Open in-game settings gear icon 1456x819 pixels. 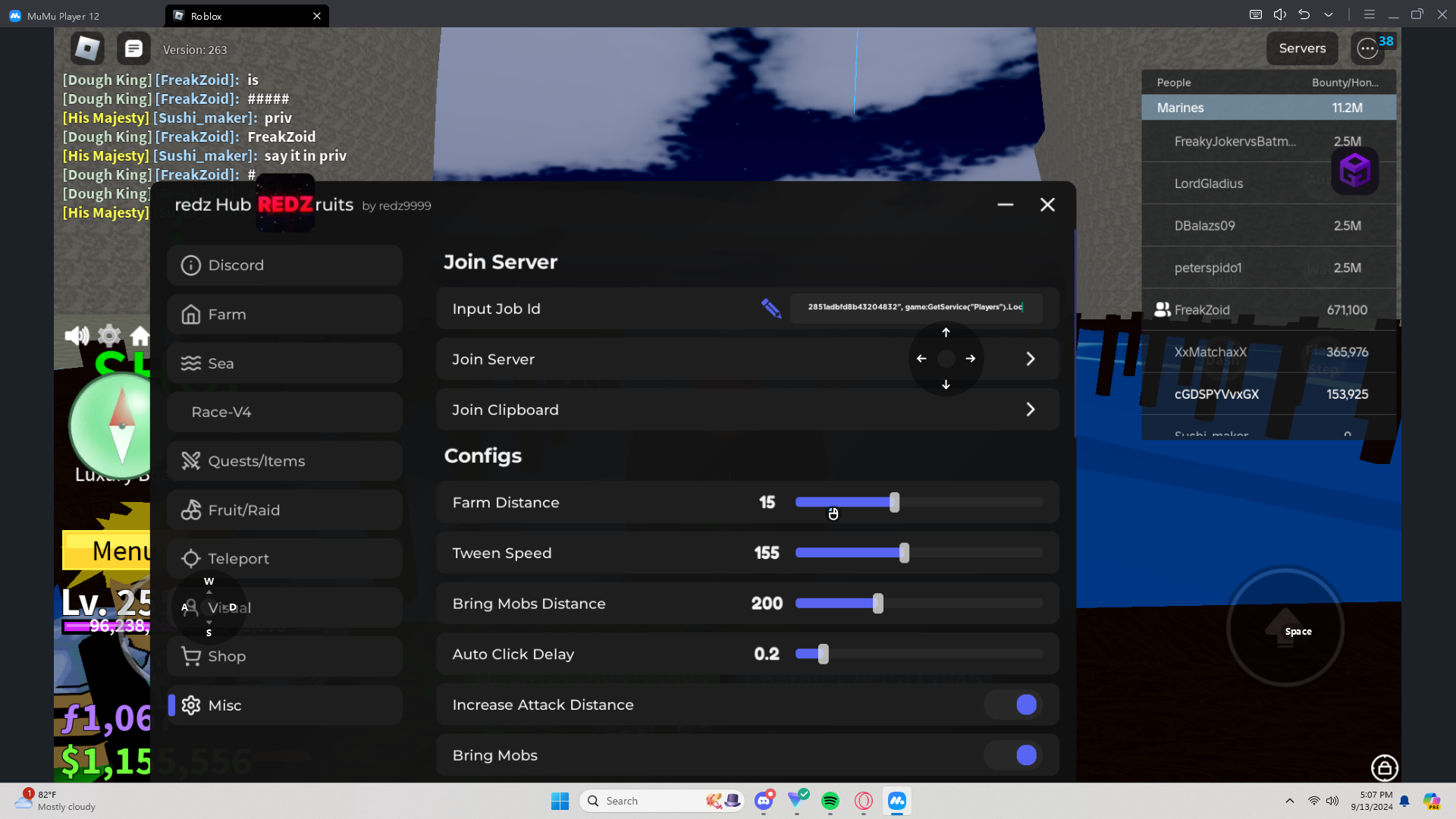(x=109, y=335)
